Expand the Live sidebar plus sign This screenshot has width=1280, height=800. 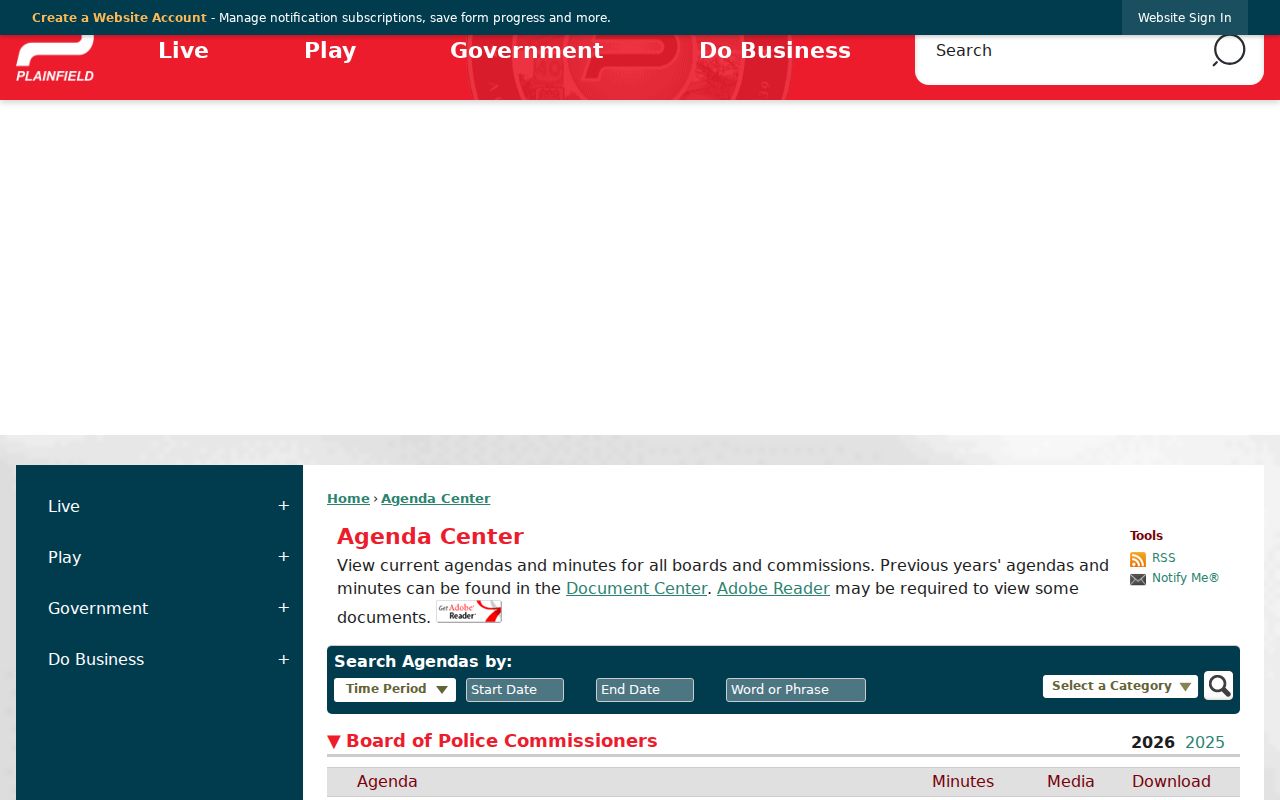[x=283, y=506]
